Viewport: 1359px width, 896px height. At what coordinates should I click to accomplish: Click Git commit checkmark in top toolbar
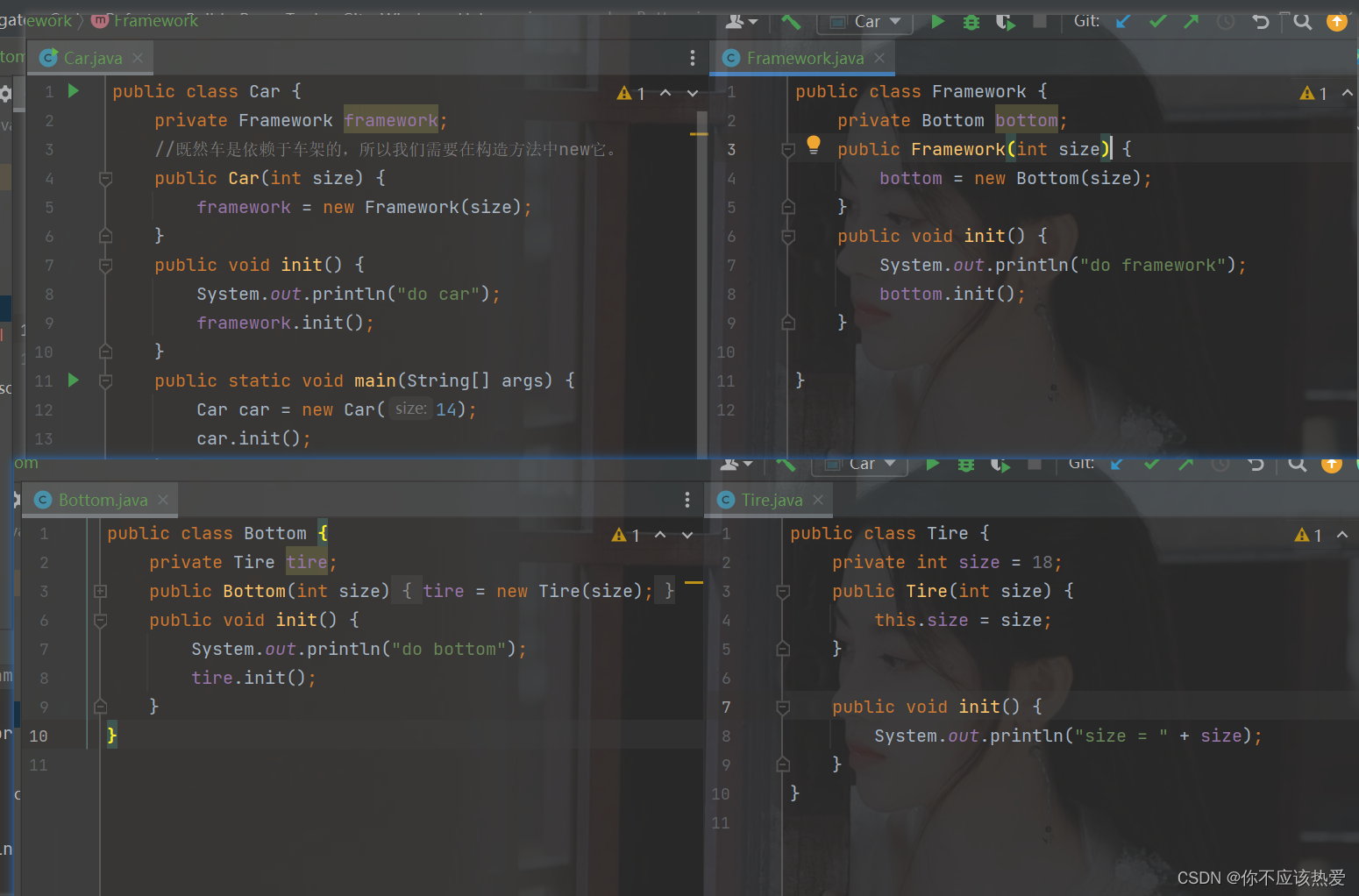[1157, 22]
